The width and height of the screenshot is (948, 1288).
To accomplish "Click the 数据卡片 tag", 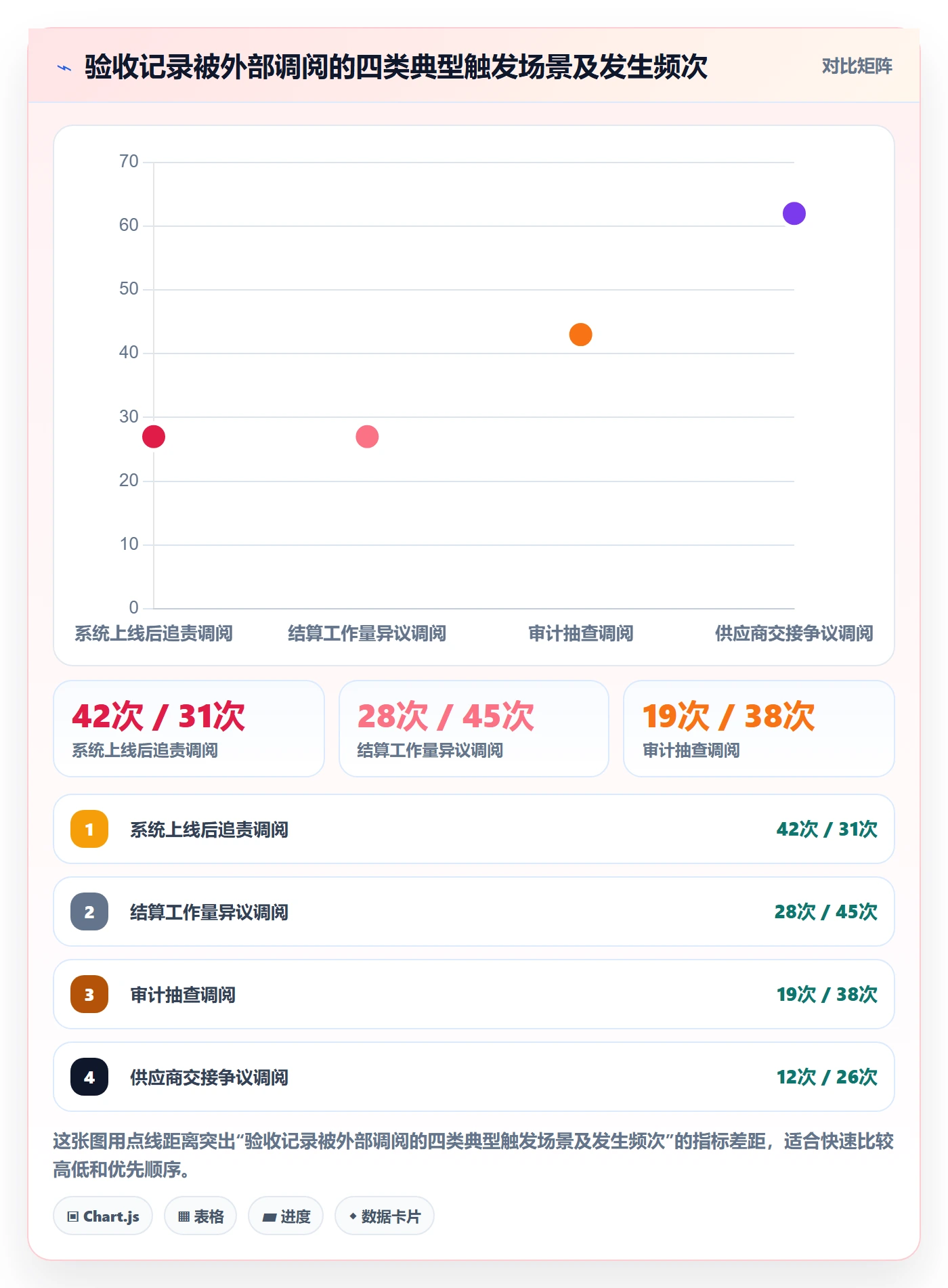I will tap(385, 1216).
